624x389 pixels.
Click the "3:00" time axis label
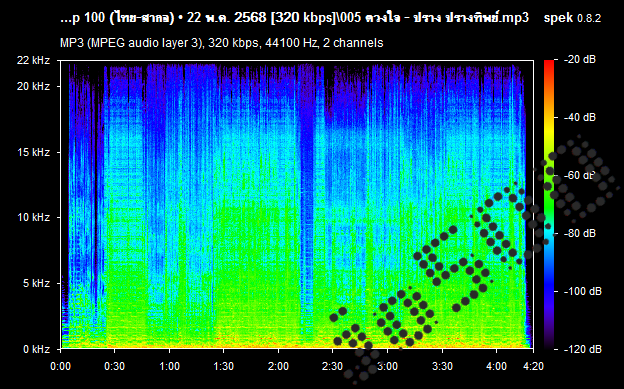pos(387,366)
